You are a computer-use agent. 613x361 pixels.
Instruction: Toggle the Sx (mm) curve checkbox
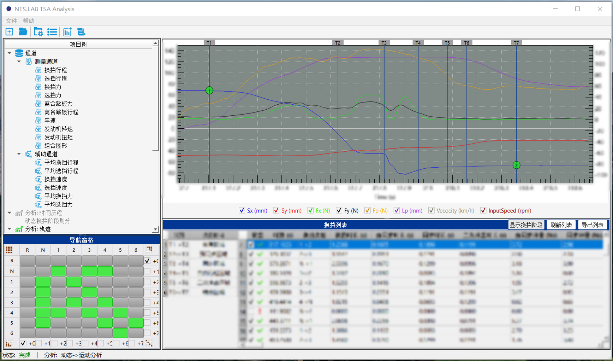tap(242, 210)
